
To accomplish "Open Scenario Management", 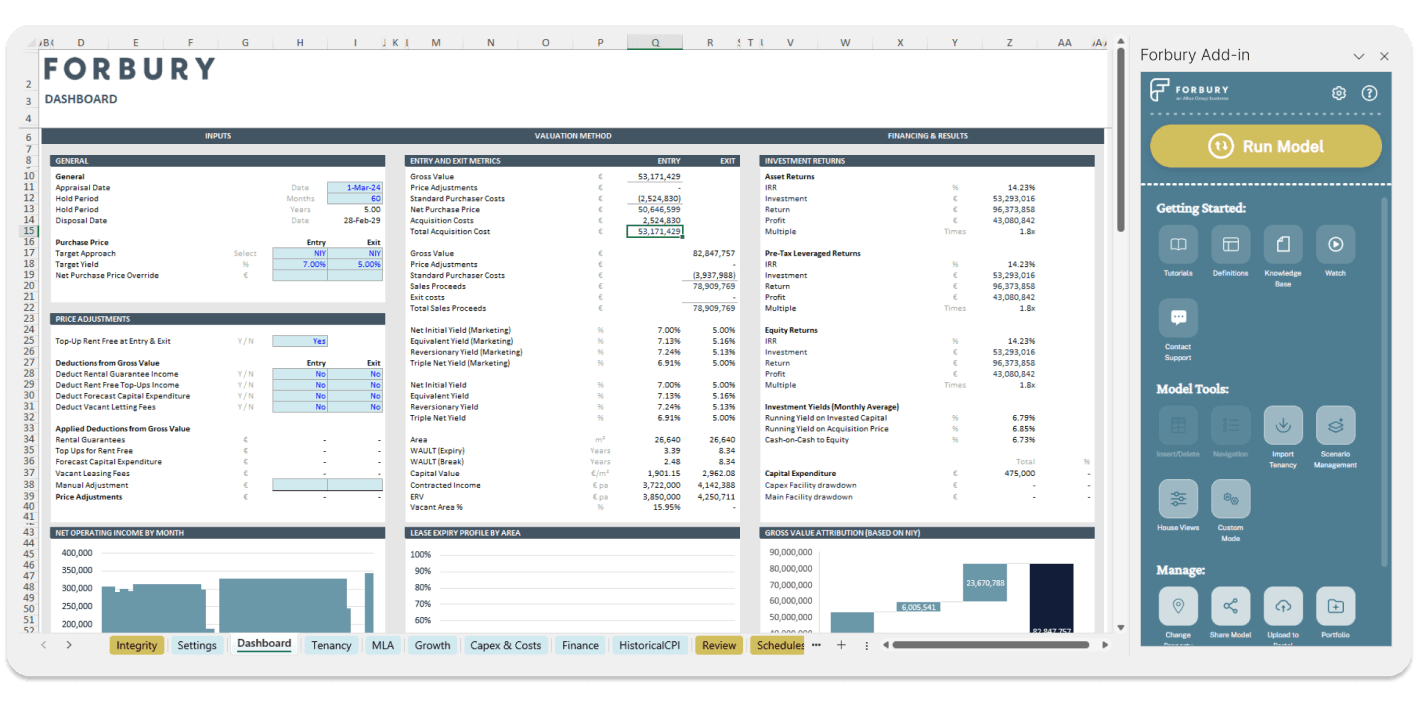I will coord(1334,425).
